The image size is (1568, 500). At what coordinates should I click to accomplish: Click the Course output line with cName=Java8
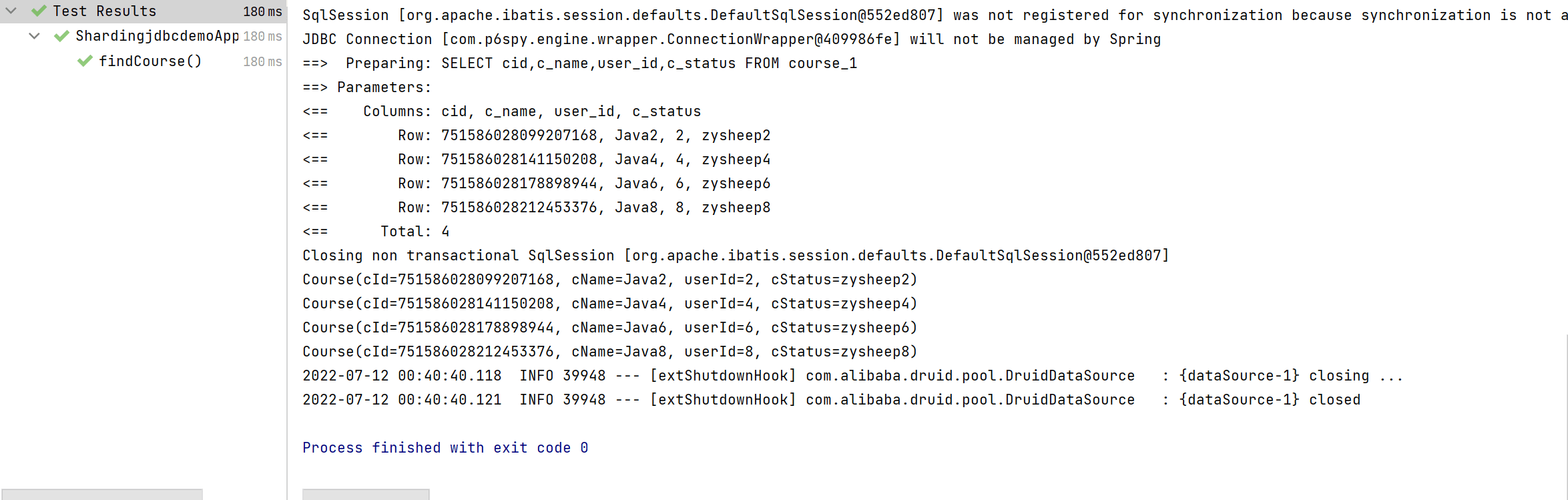coord(609,352)
